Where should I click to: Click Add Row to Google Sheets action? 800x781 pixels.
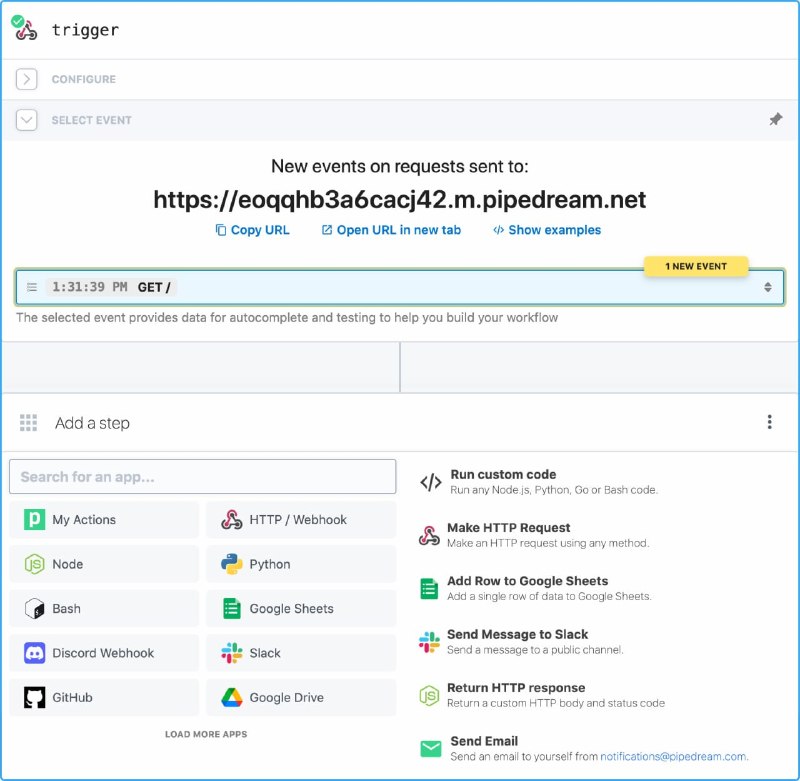[x=535, y=588]
